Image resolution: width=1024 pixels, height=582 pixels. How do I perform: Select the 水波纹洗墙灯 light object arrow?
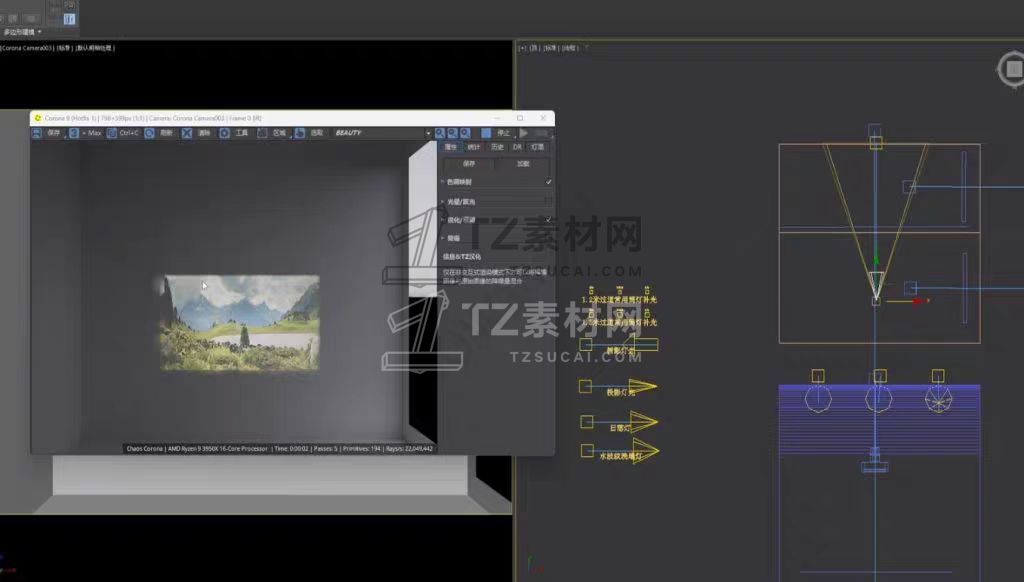[x=645, y=450]
